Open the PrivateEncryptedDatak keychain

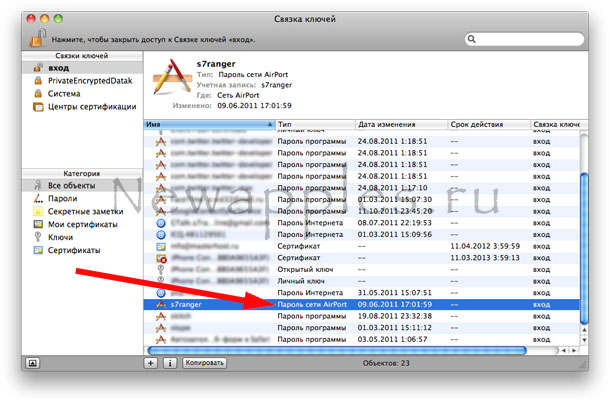[x=87, y=80]
